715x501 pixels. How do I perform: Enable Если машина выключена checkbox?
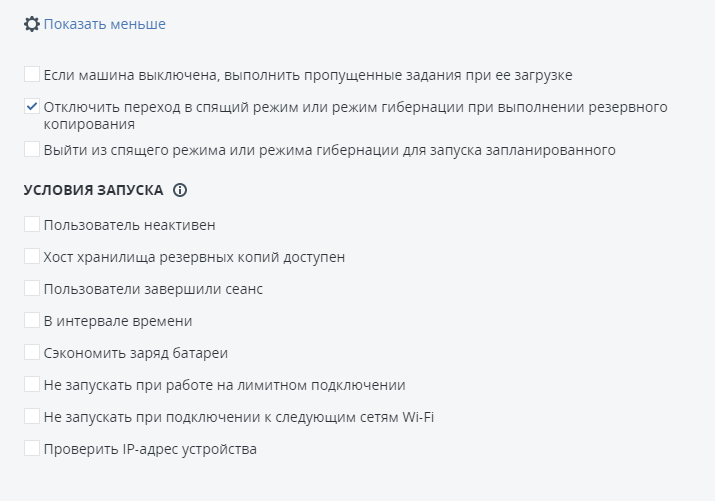(32, 74)
